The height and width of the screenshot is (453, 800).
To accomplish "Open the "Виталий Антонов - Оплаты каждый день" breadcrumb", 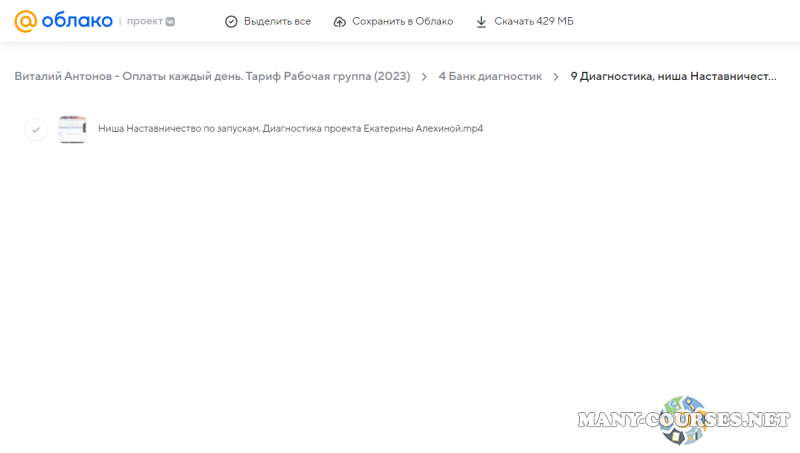I will (x=212, y=76).
